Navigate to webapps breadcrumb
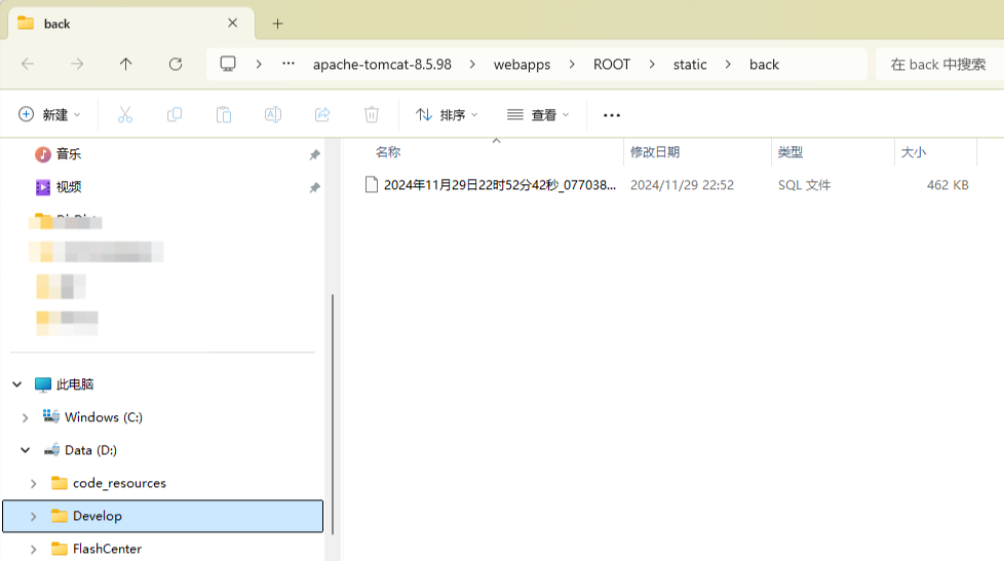The image size is (1004, 561). [x=522, y=65]
